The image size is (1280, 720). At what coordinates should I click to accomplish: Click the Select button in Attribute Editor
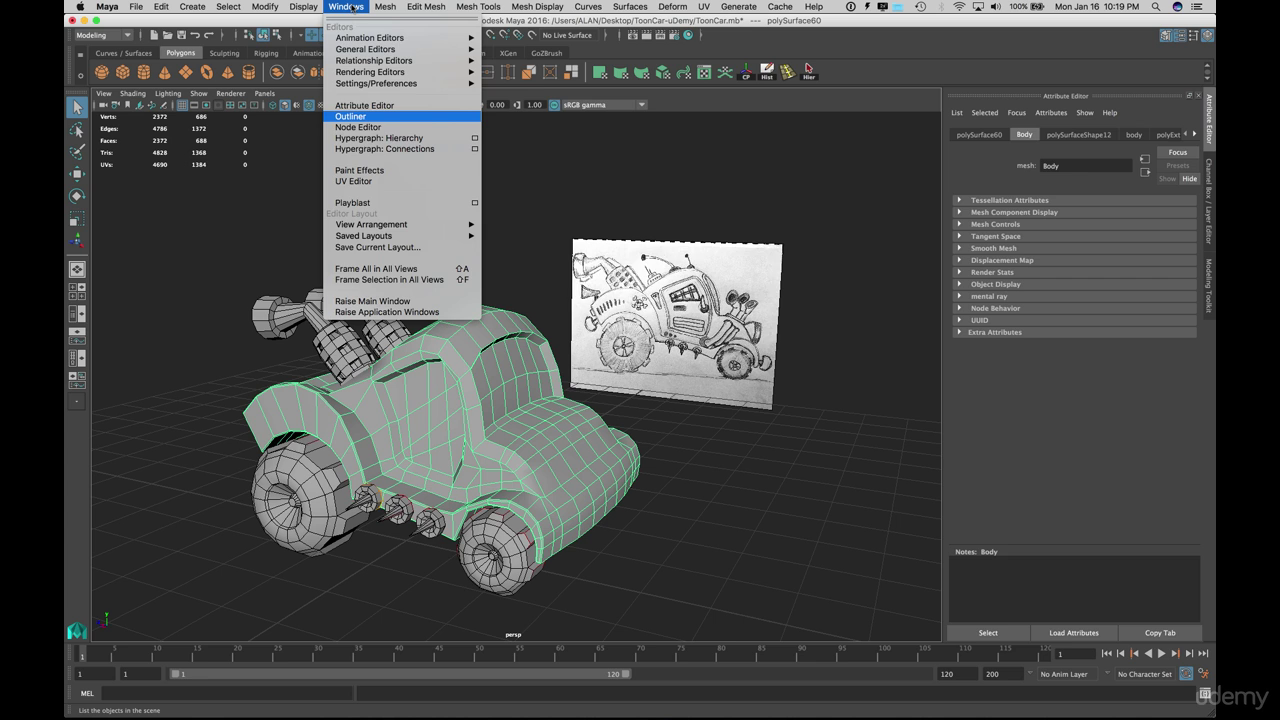(988, 633)
